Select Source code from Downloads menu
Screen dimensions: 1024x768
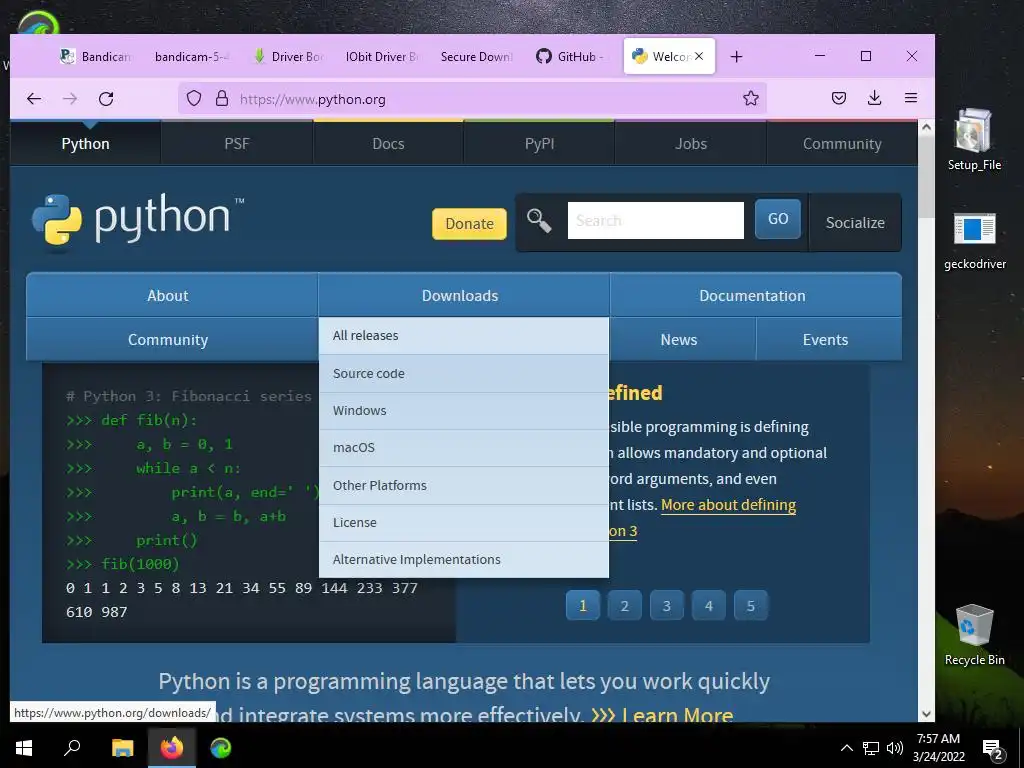click(464, 374)
